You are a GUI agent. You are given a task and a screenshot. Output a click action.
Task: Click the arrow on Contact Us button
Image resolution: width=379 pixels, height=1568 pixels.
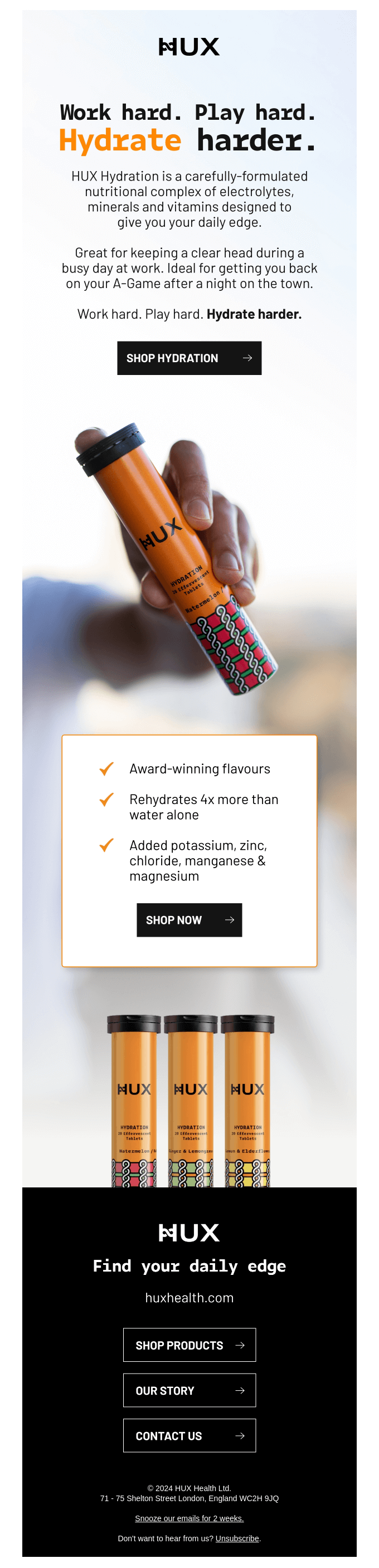pyautogui.click(x=240, y=1436)
